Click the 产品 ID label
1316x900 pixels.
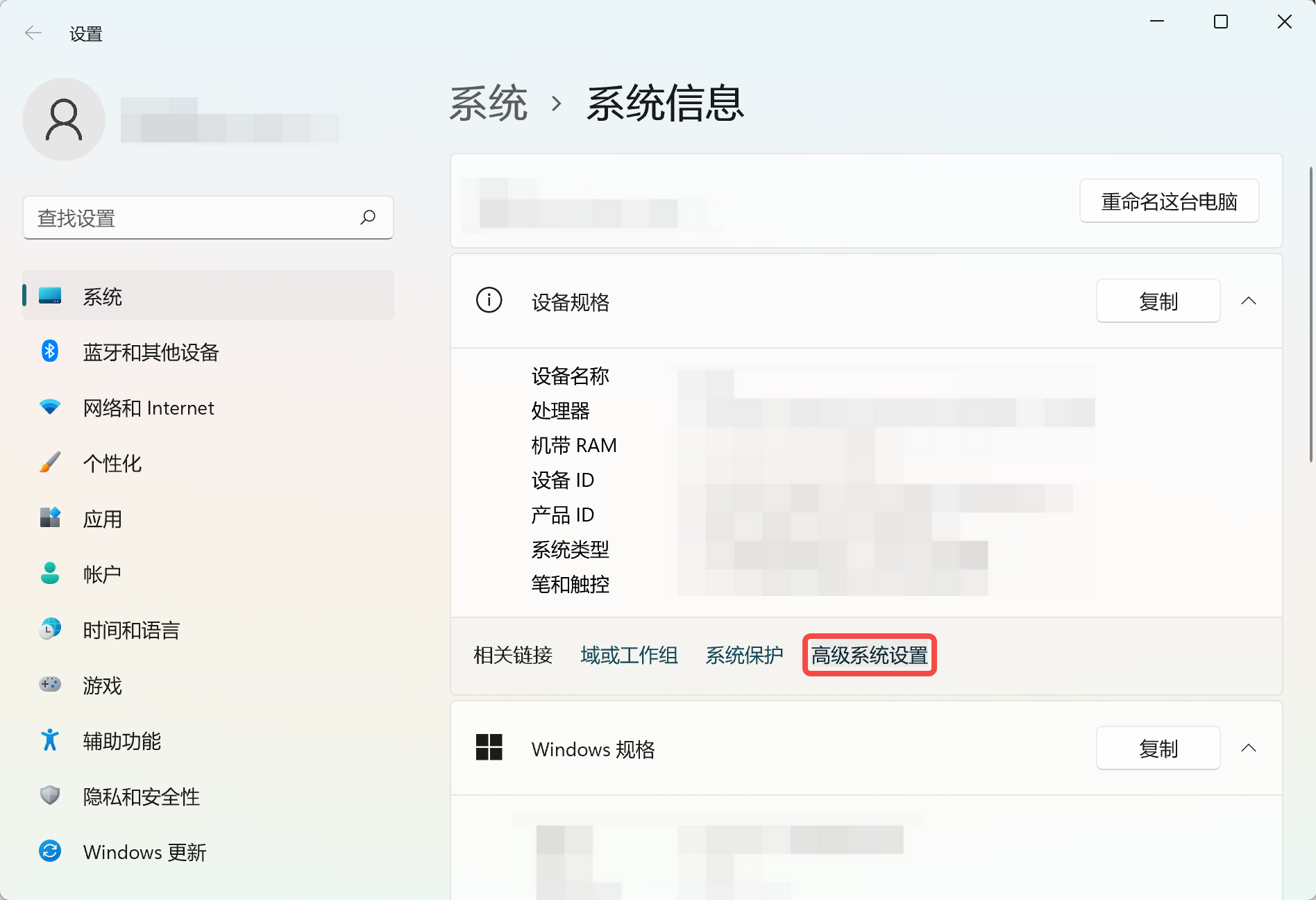[x=563, y=515]
